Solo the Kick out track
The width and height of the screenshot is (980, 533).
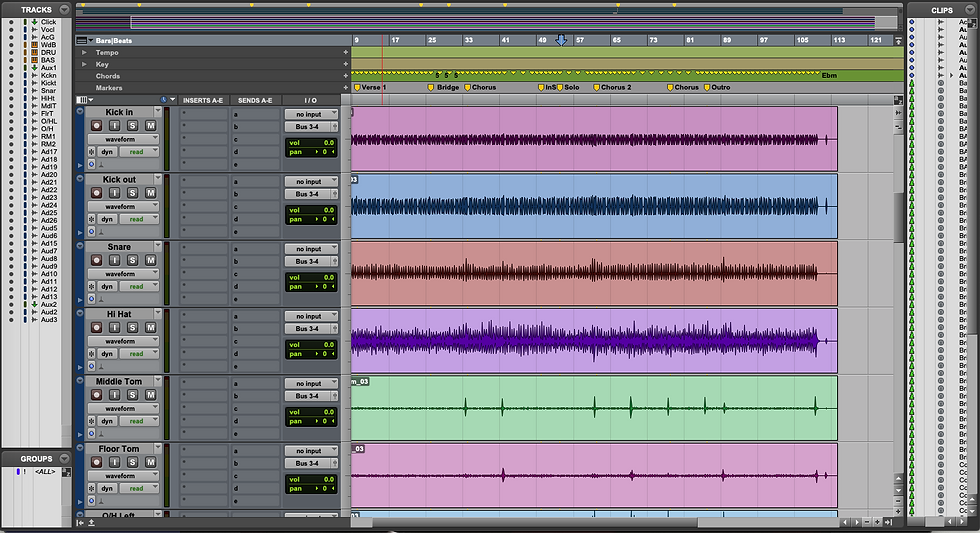coord(132,193)
